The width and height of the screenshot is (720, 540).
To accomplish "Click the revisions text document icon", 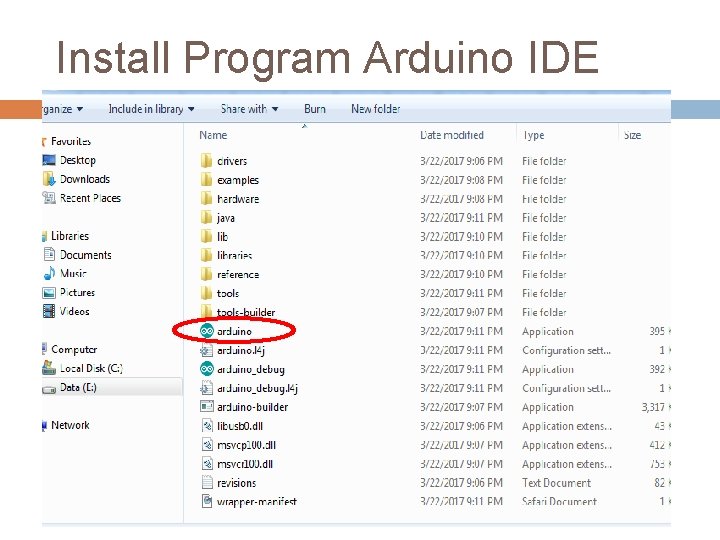I will click(x=207, y=483).
